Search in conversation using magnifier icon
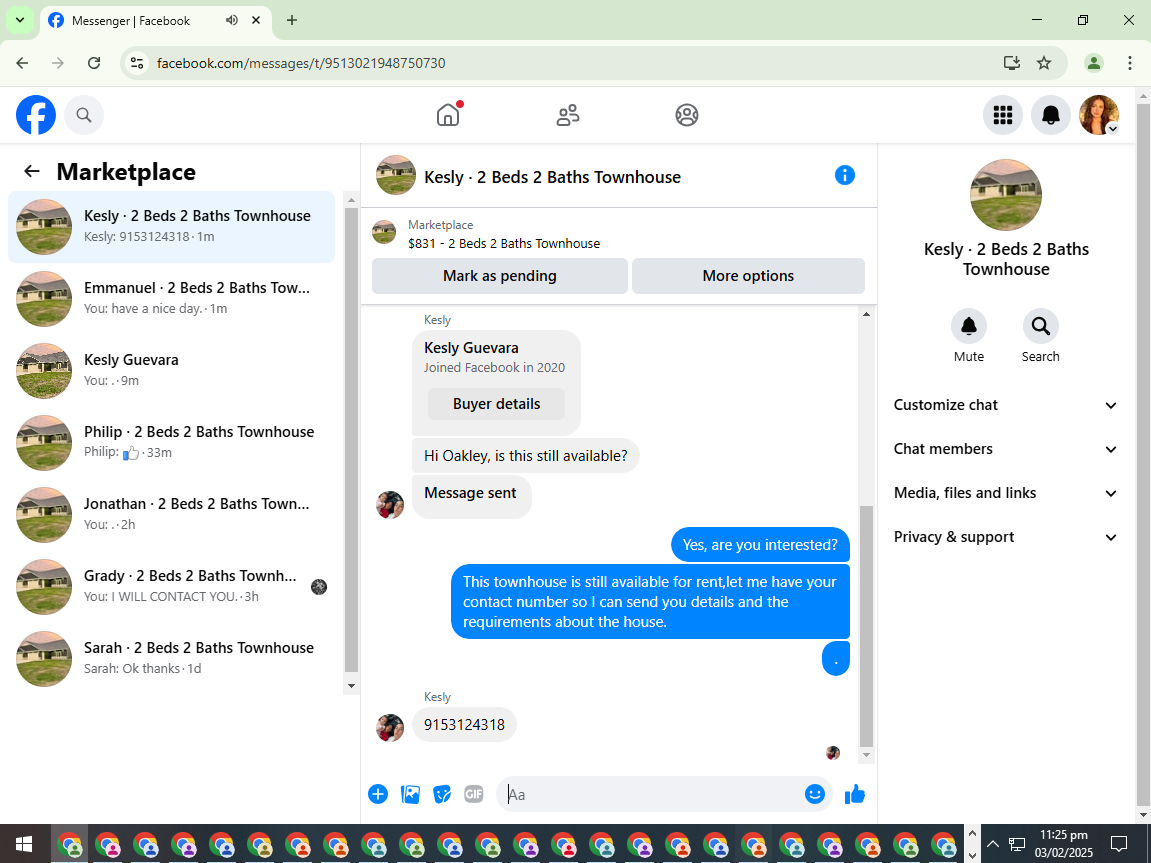Image resolution: width=1151 pixels, height=863 pixels. click(x=1040, y=326)
